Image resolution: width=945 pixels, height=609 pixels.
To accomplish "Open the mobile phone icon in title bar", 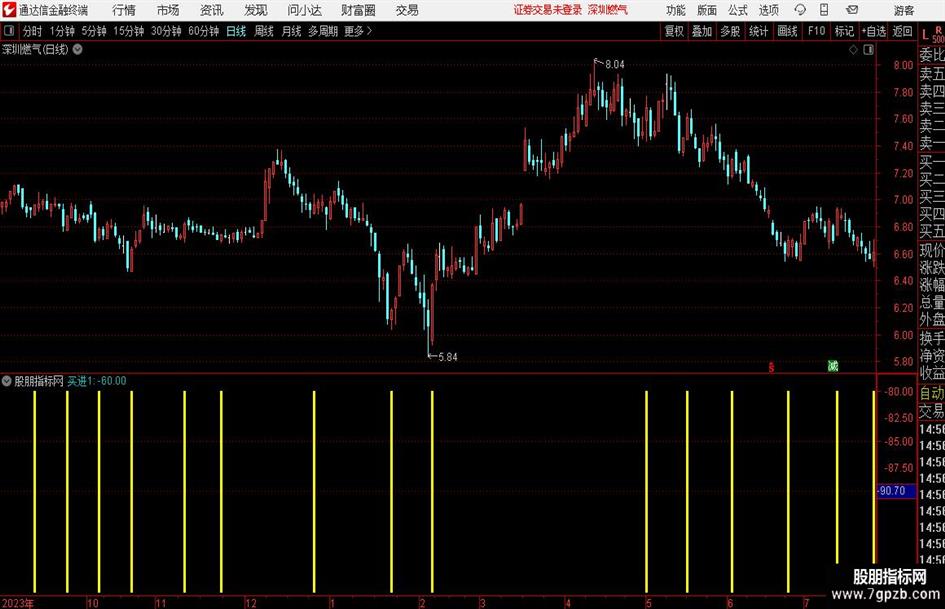I will 824,10.
